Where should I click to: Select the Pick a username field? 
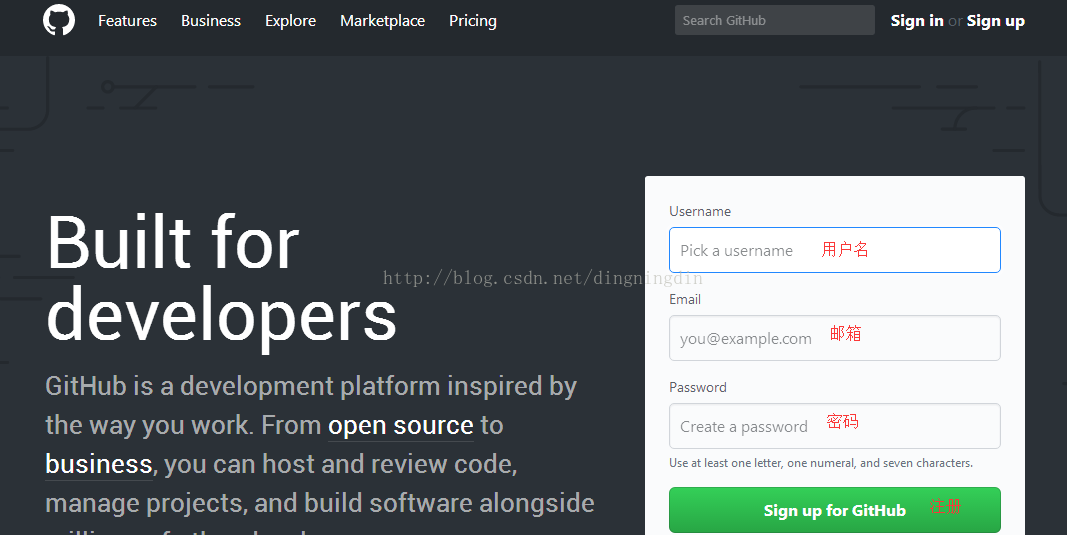click(x=834, y=250)
